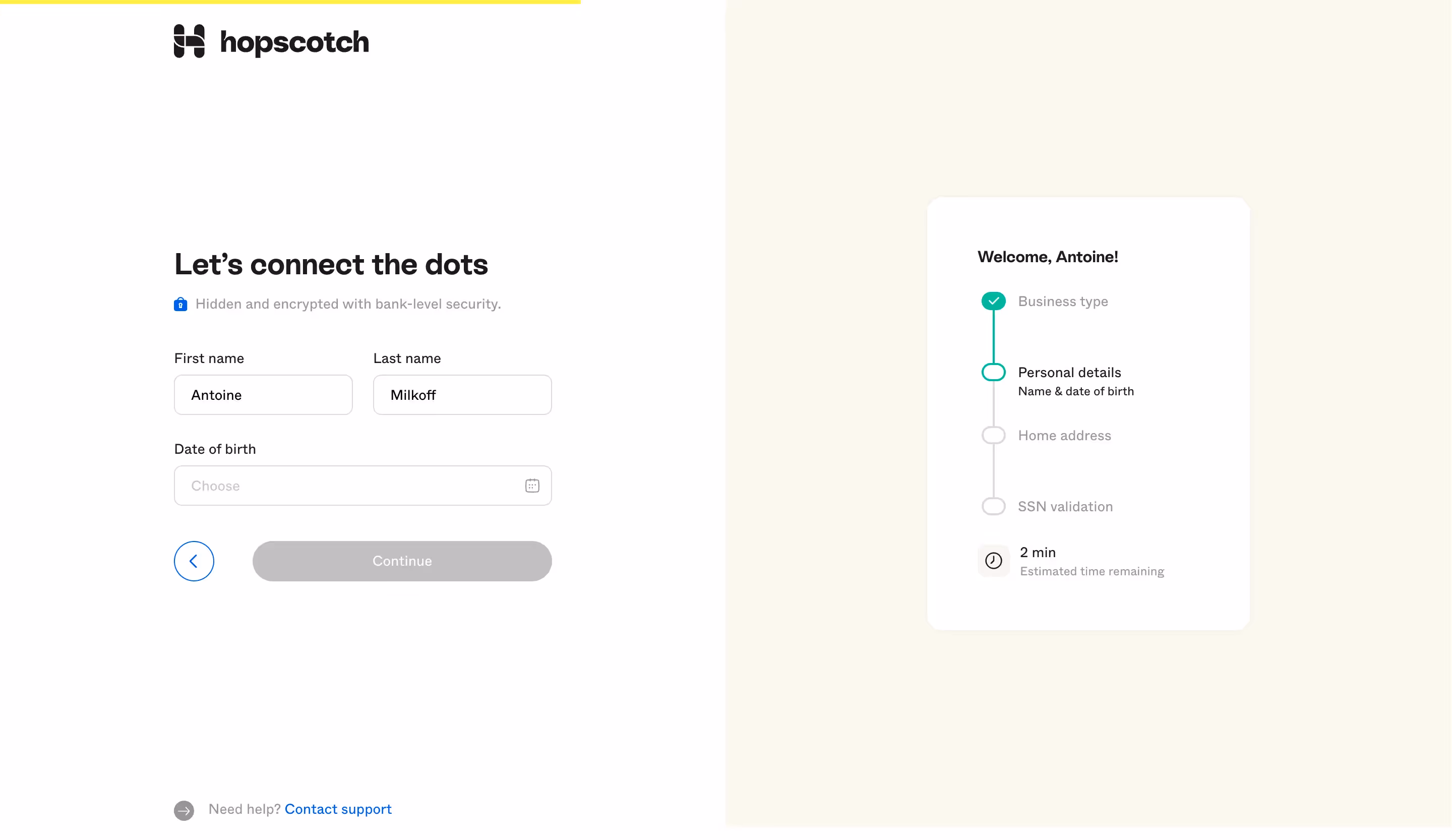The height and width of the screenshot is (840, 1452).
Task: Open the Contact support link
Action: (x=338, y=809)
